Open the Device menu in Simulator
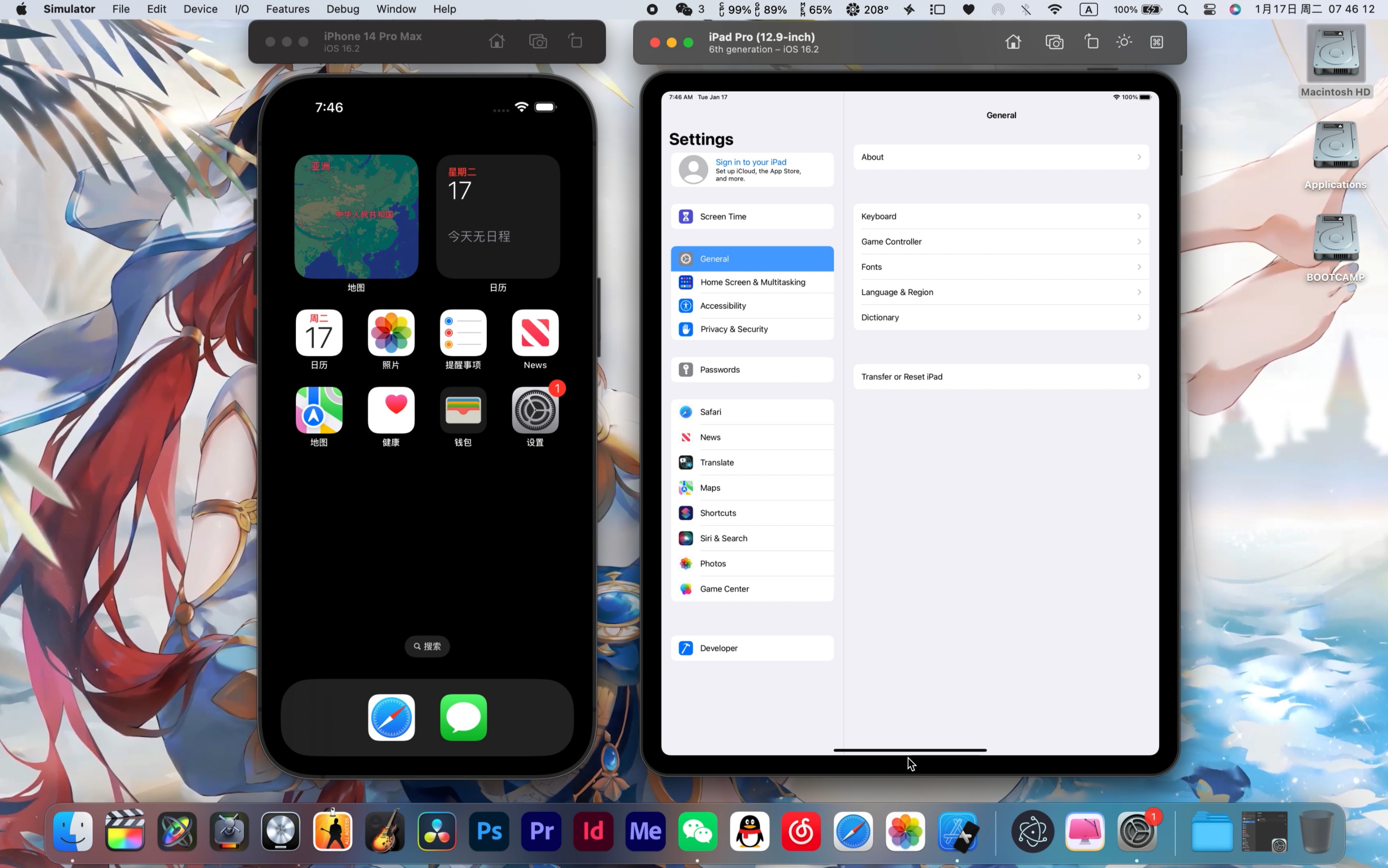 (x=200, y=9)
